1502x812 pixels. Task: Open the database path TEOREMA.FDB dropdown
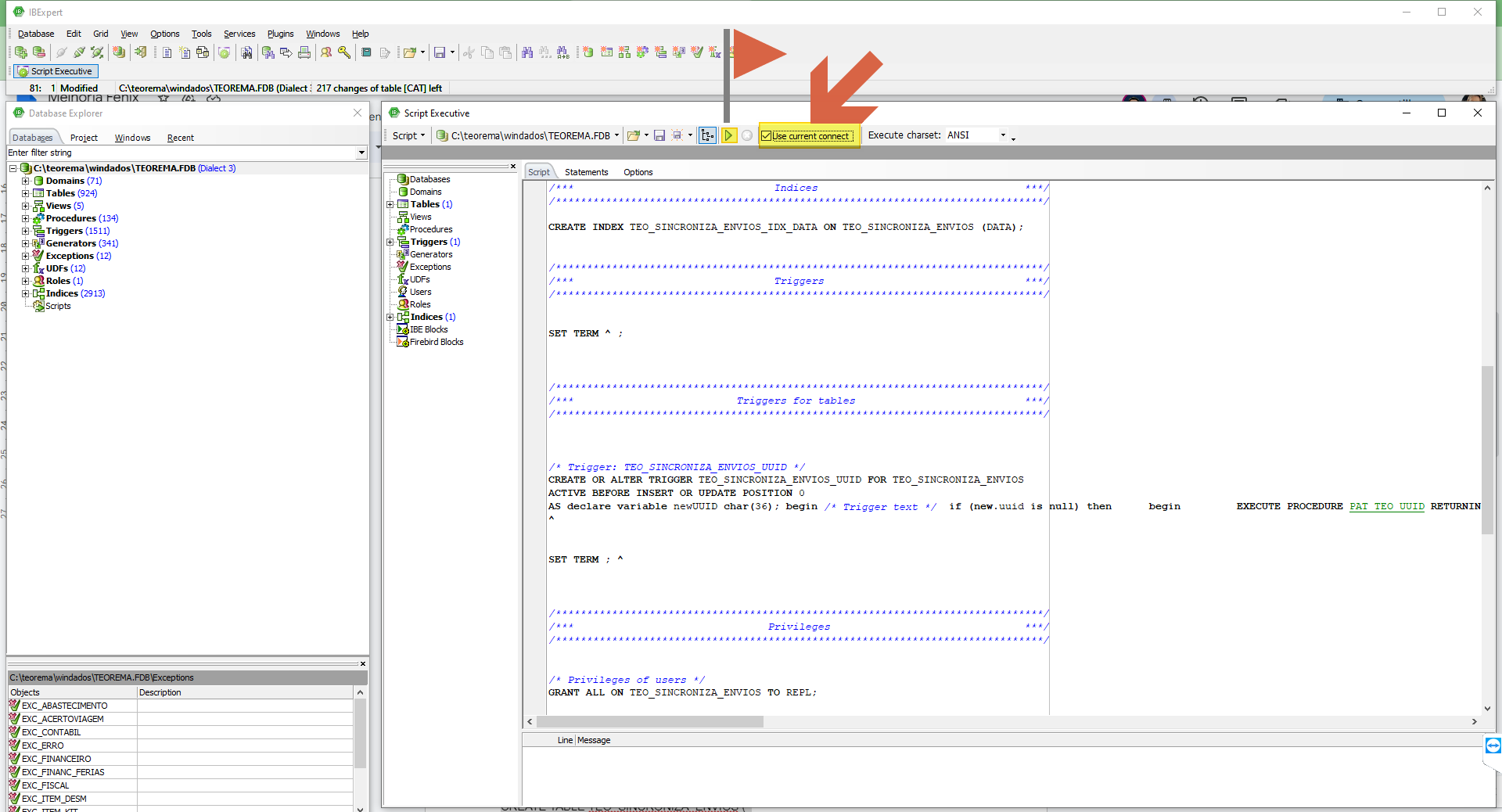point(616,135)
